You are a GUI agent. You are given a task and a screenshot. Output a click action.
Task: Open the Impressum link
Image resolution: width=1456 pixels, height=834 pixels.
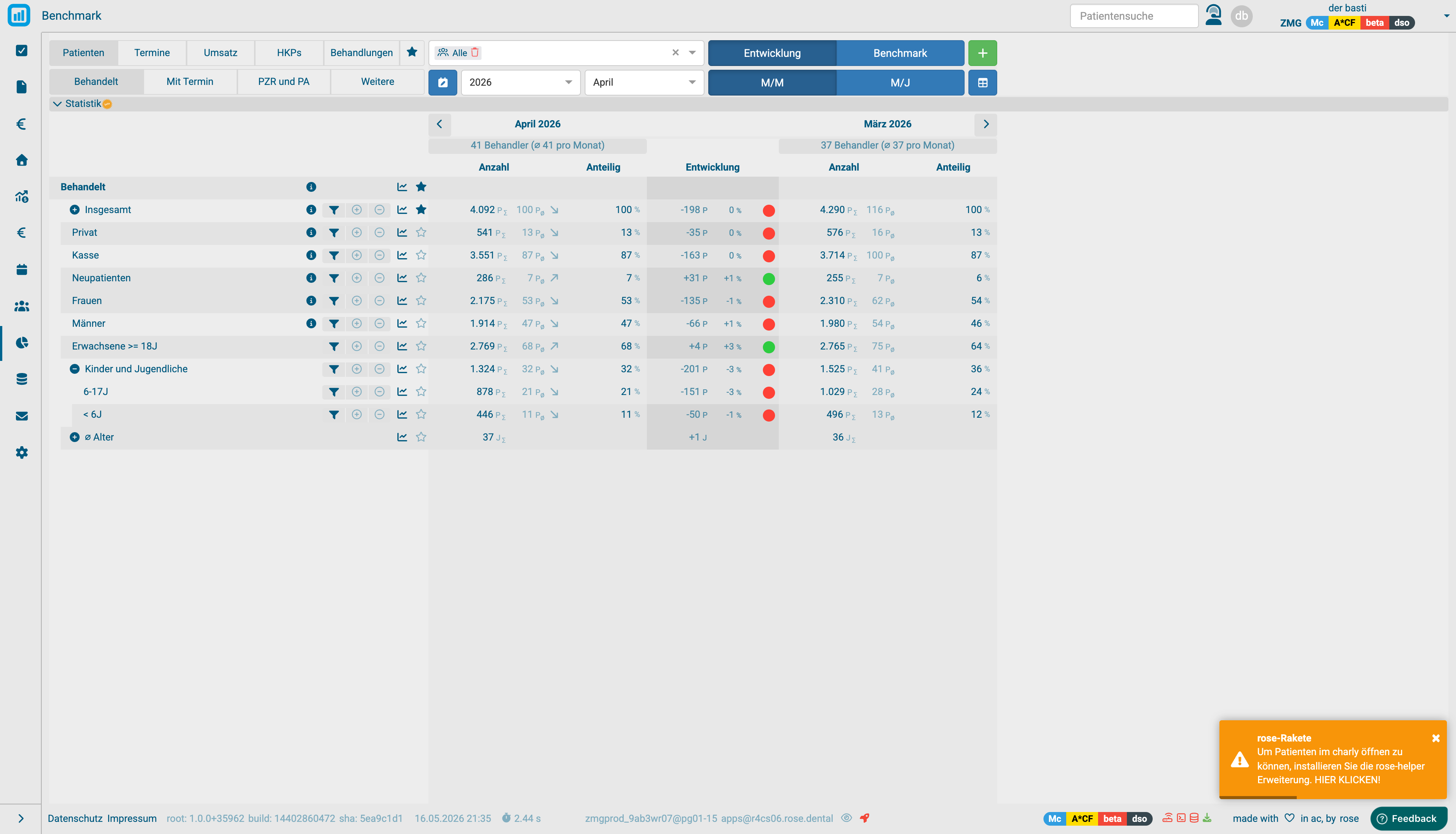[x=132, y=818]
